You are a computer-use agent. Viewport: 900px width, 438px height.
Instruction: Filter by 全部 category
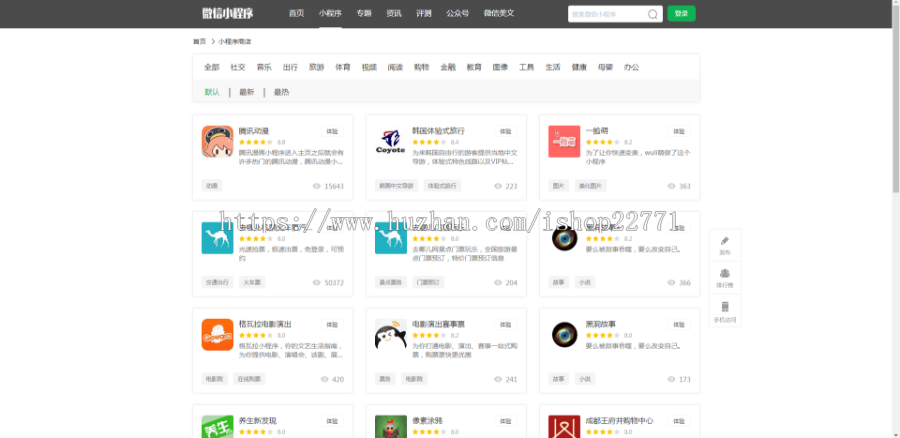coord(212,67)
